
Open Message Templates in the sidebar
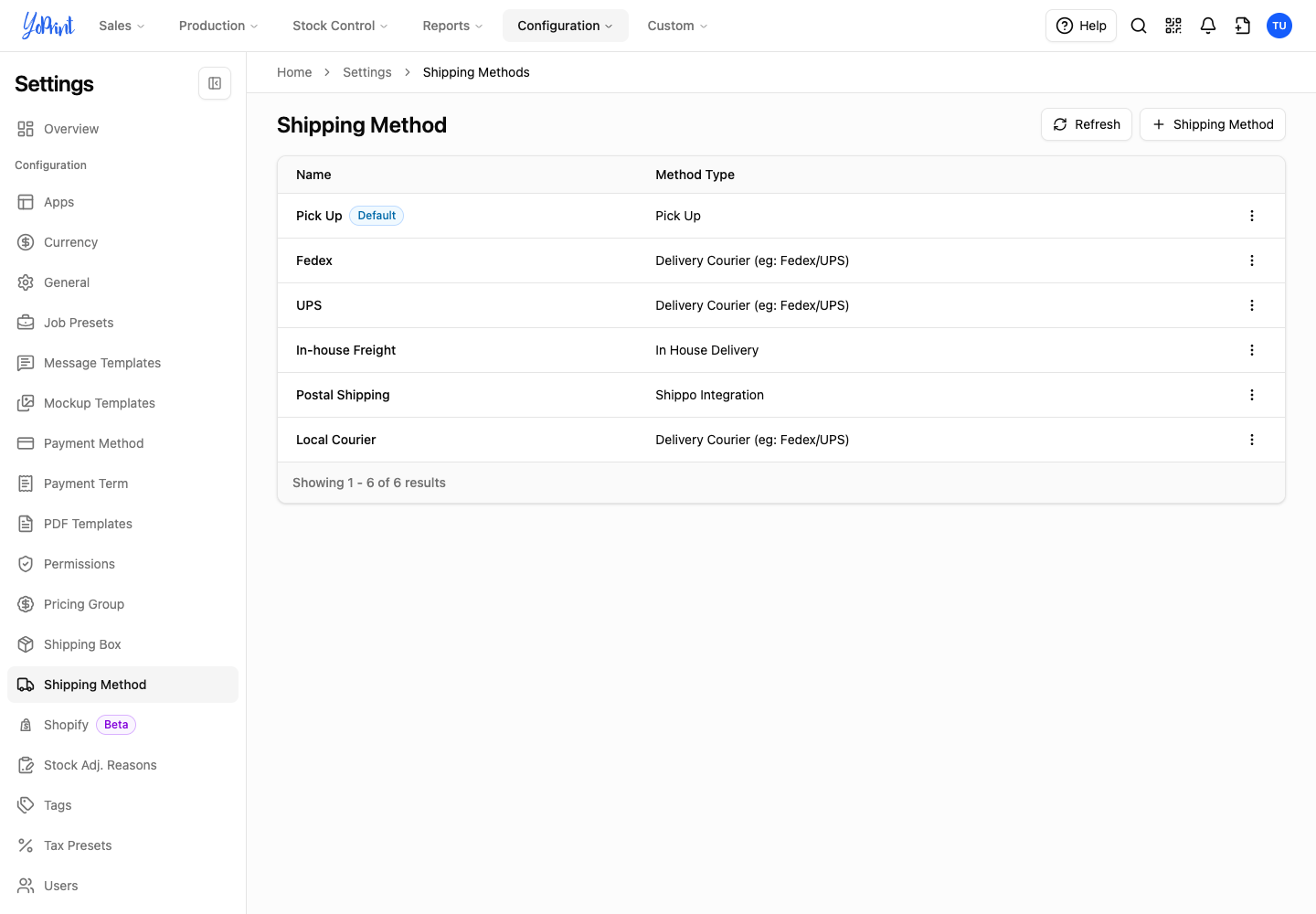122,363
